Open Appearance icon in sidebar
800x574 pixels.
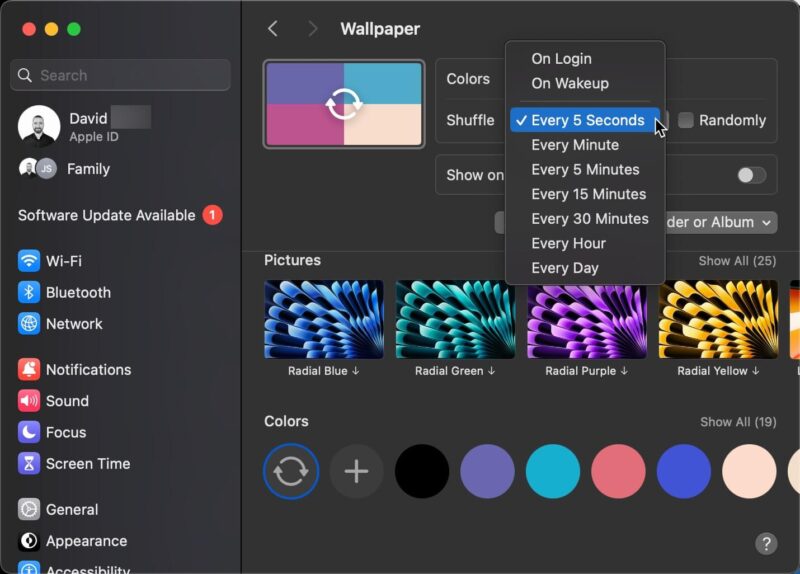[29, 541]
